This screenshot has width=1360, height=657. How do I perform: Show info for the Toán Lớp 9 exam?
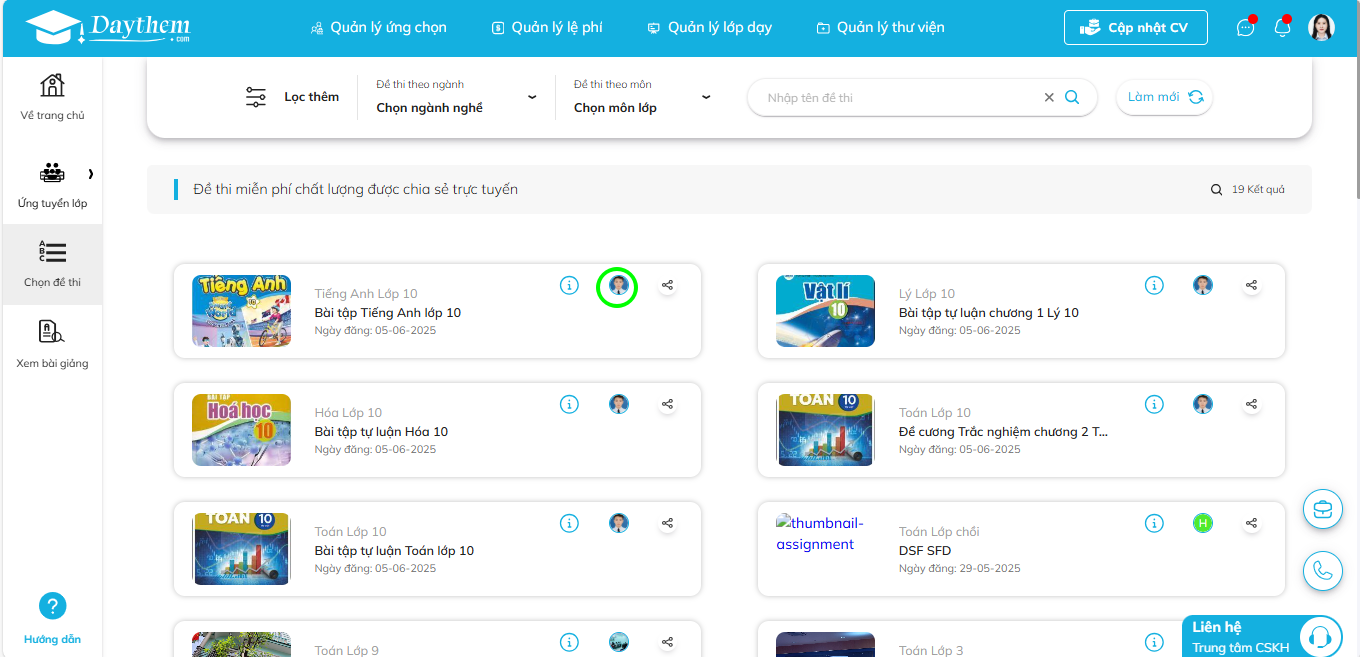tap(569, 642)
